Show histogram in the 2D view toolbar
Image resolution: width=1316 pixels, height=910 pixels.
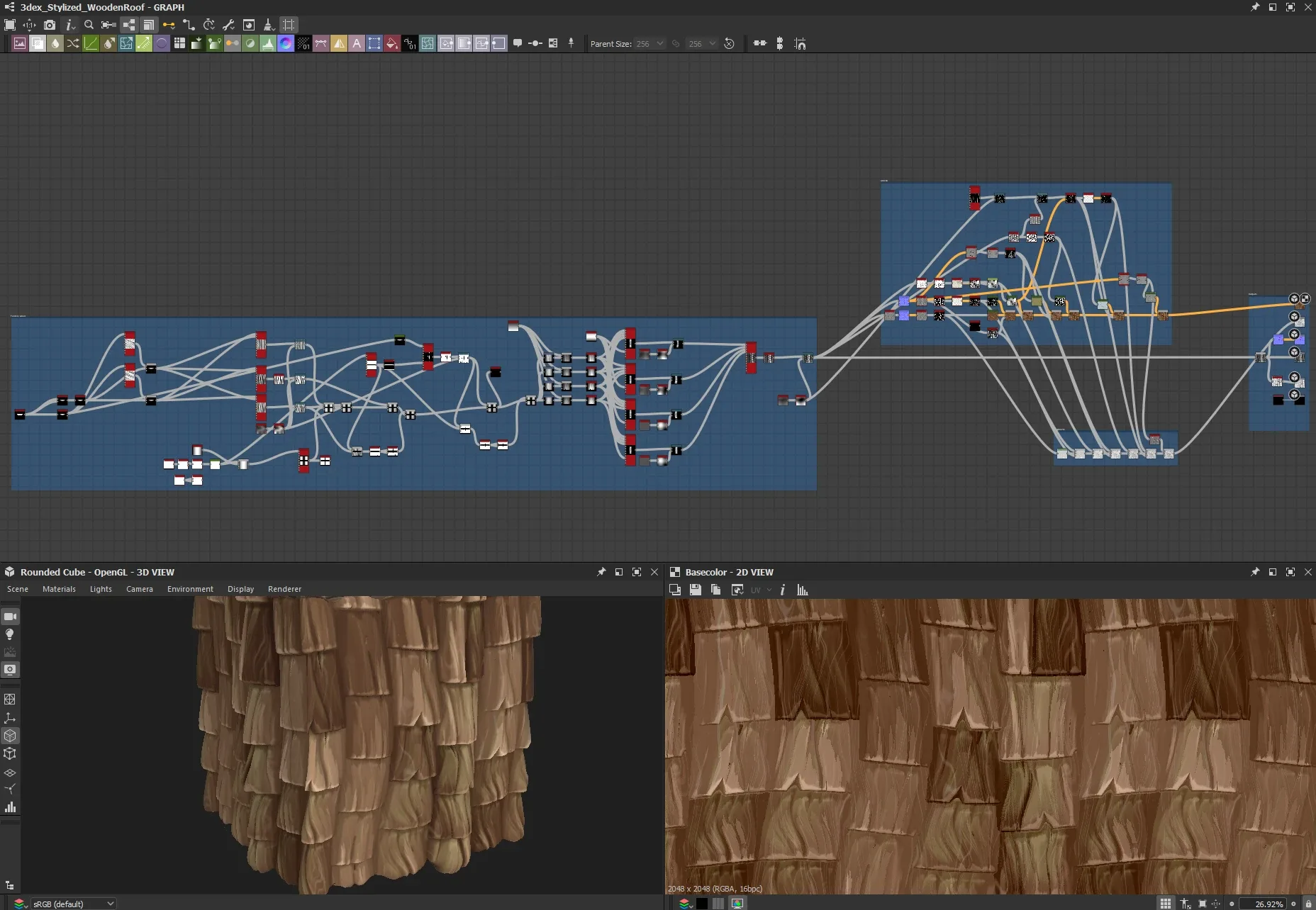point(803,590)
